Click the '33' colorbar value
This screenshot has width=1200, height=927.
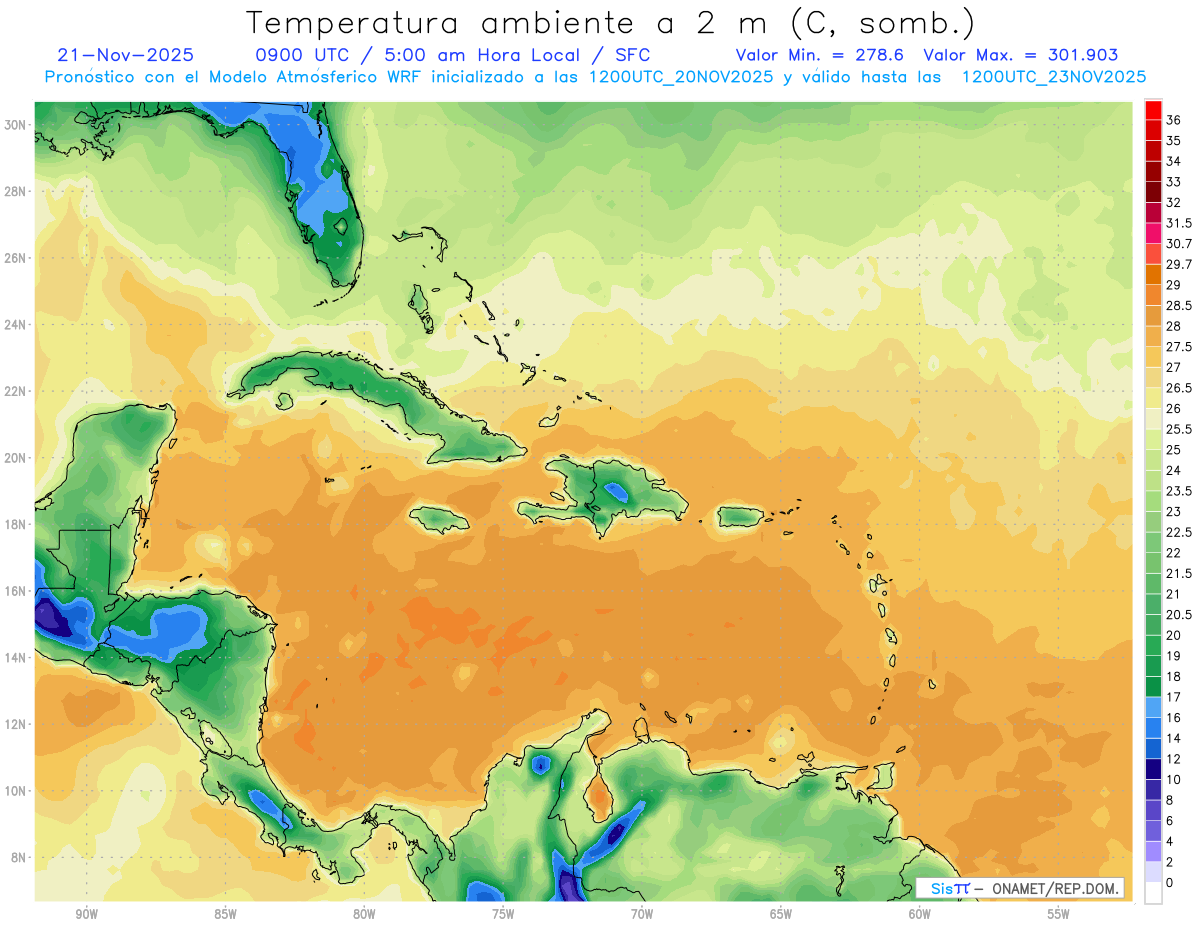click(1173, 183)
